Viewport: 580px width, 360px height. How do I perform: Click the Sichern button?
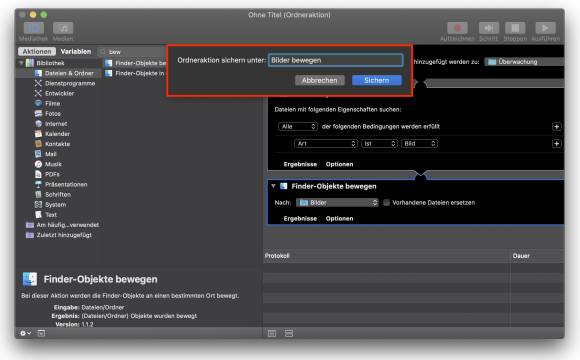click(x=377, y=80)
